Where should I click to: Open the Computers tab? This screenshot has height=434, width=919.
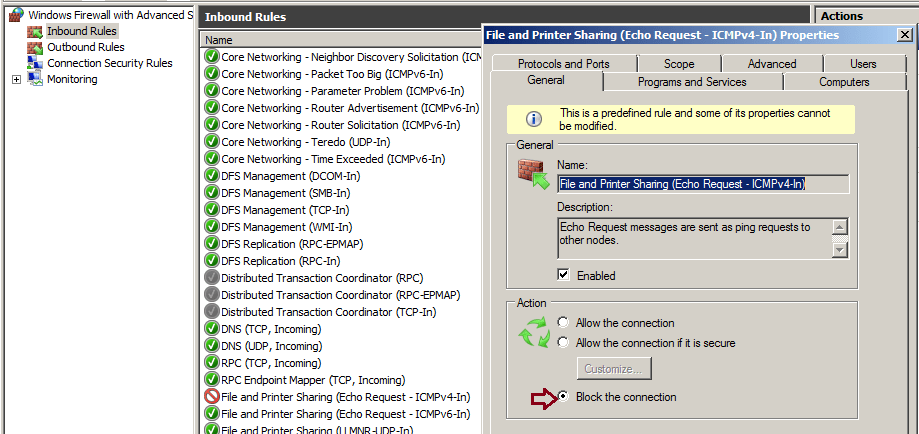point(845,82)
